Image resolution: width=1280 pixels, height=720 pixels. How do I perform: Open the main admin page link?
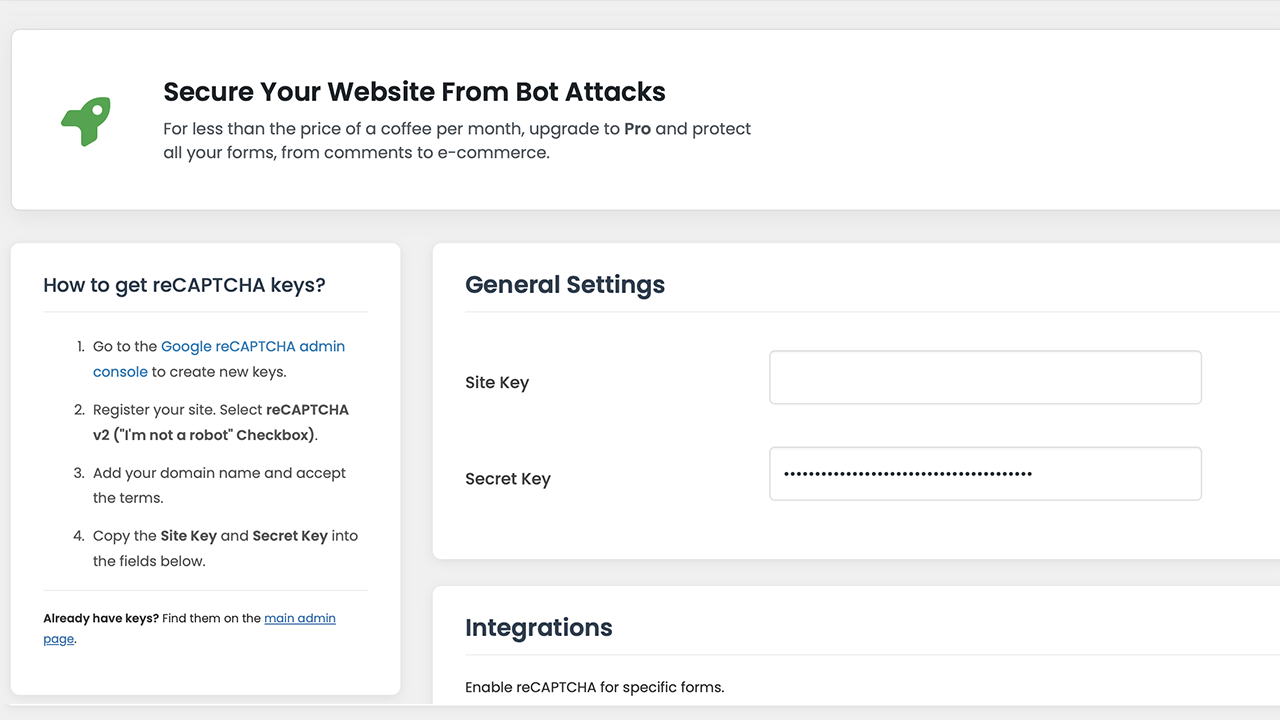pyautogui.click(x=300, y=618)
